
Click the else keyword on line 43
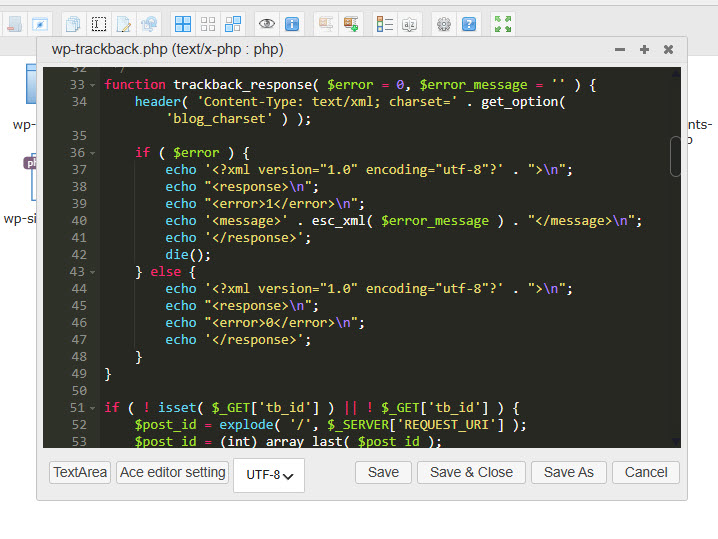(x=165, y=272)
